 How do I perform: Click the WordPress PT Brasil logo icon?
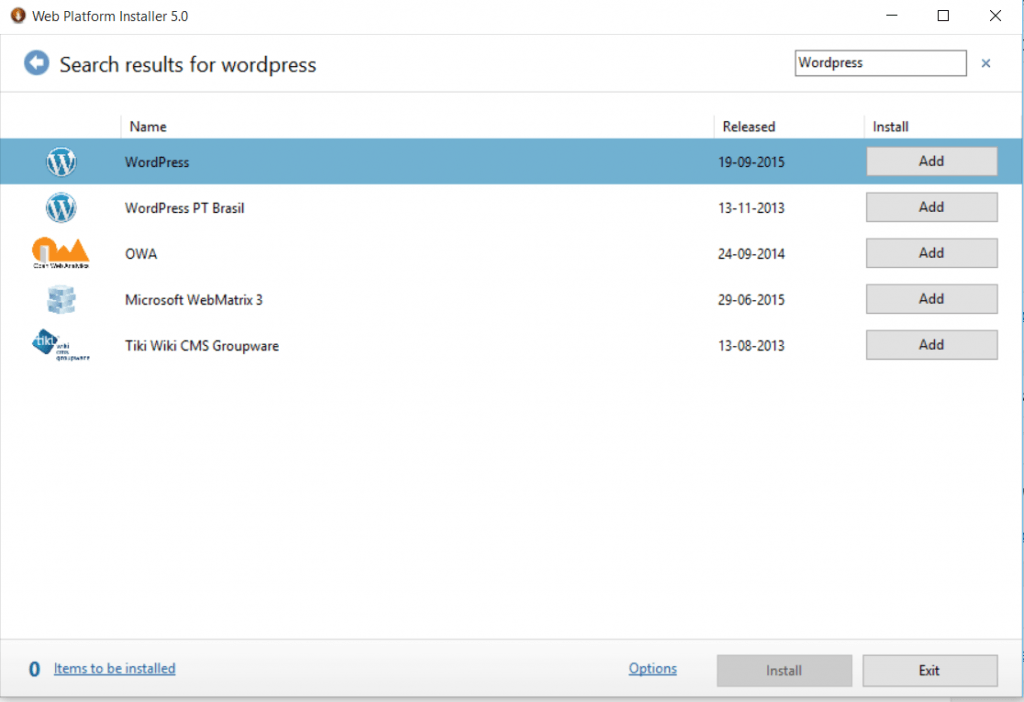click(61, 208)
